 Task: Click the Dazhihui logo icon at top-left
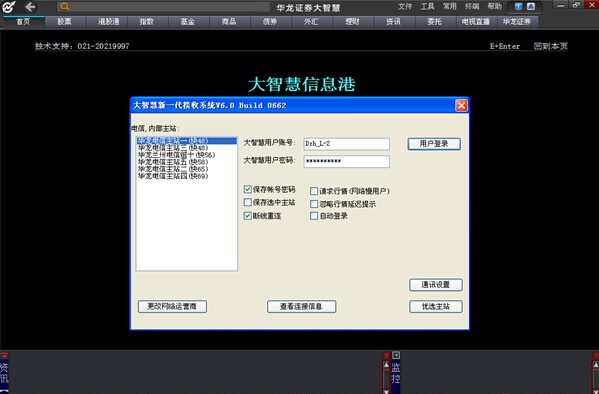[8, 7]
